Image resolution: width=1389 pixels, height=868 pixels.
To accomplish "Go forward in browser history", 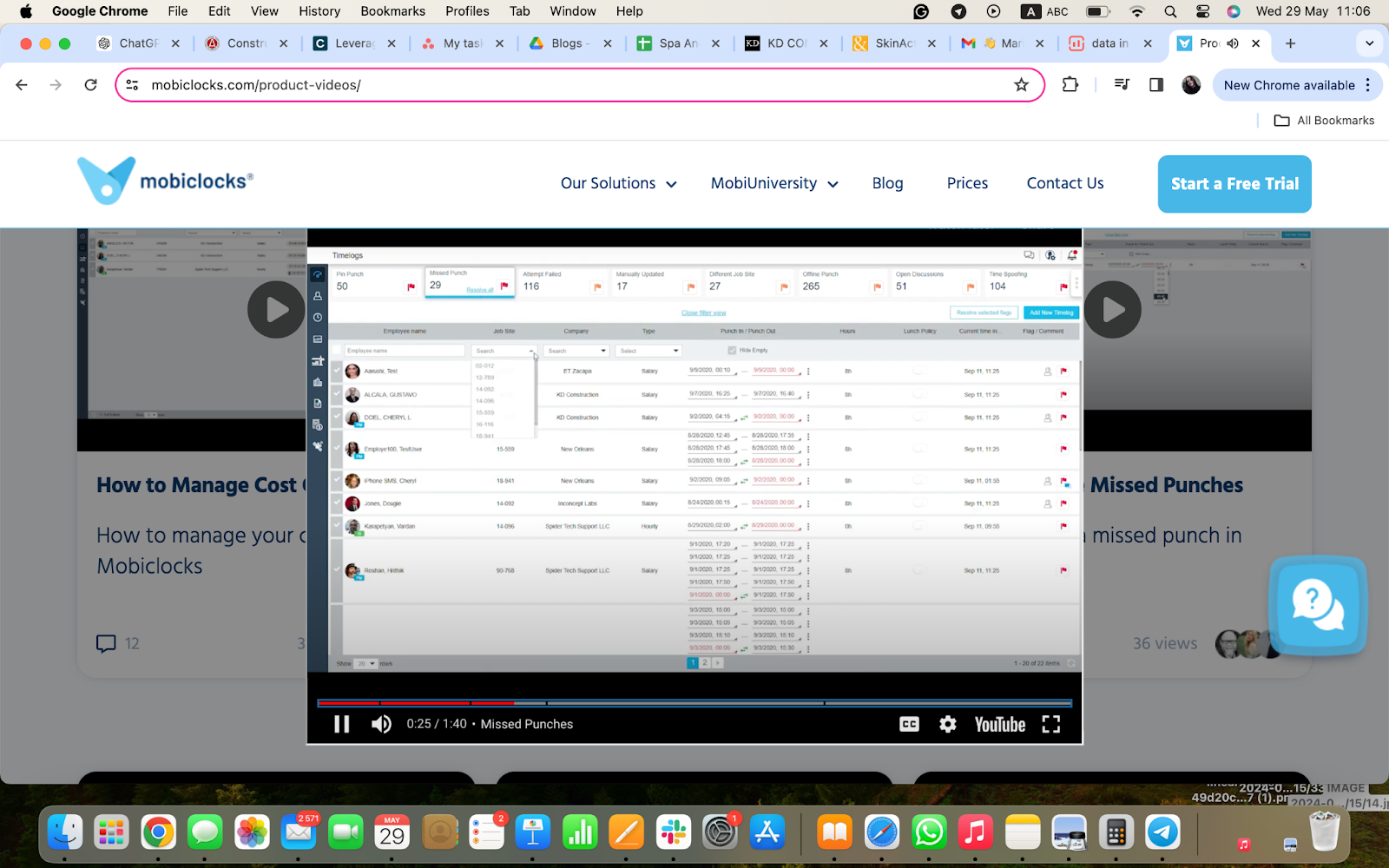I will pos(56,85).
